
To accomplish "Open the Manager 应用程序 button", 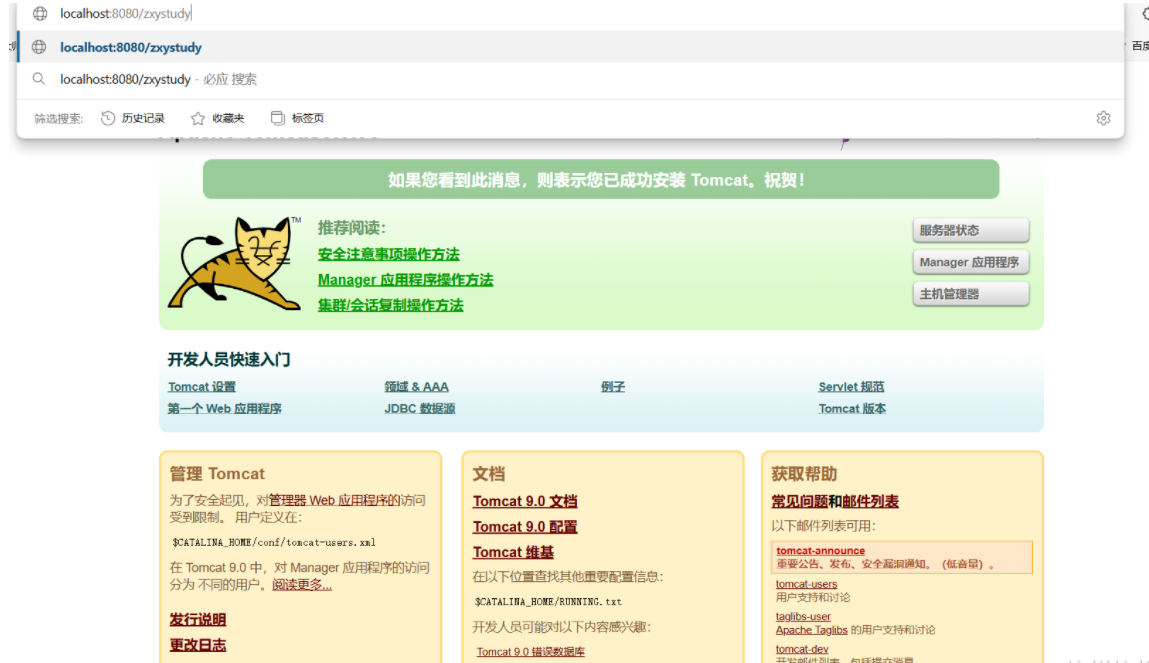I will coord(971,262).
